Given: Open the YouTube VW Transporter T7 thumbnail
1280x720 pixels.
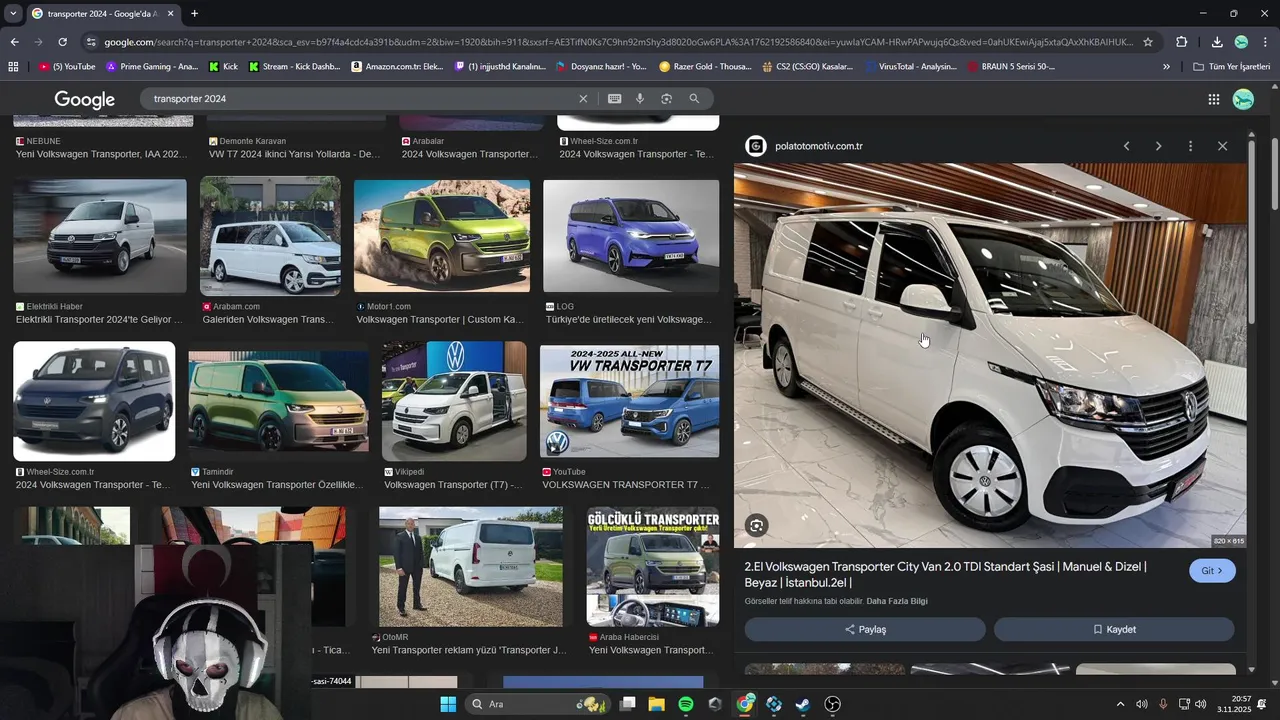Looking at the screenshot, I should [629, 401].
